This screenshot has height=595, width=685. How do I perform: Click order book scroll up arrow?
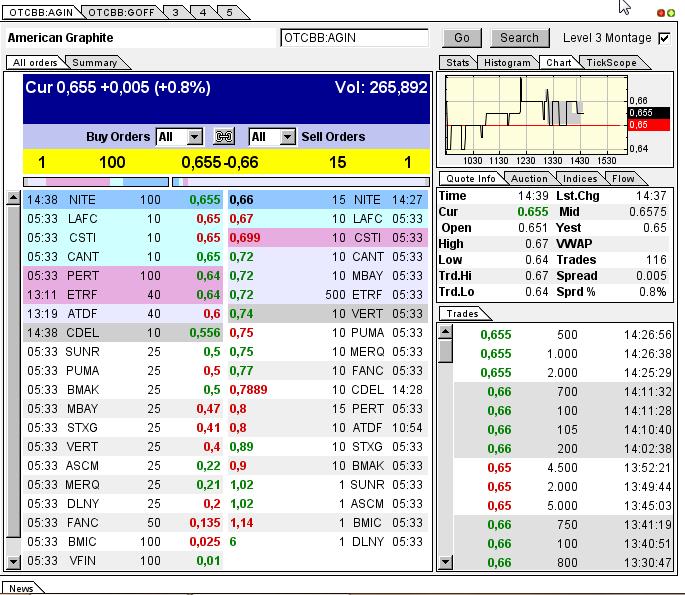[x=13, y=199]
